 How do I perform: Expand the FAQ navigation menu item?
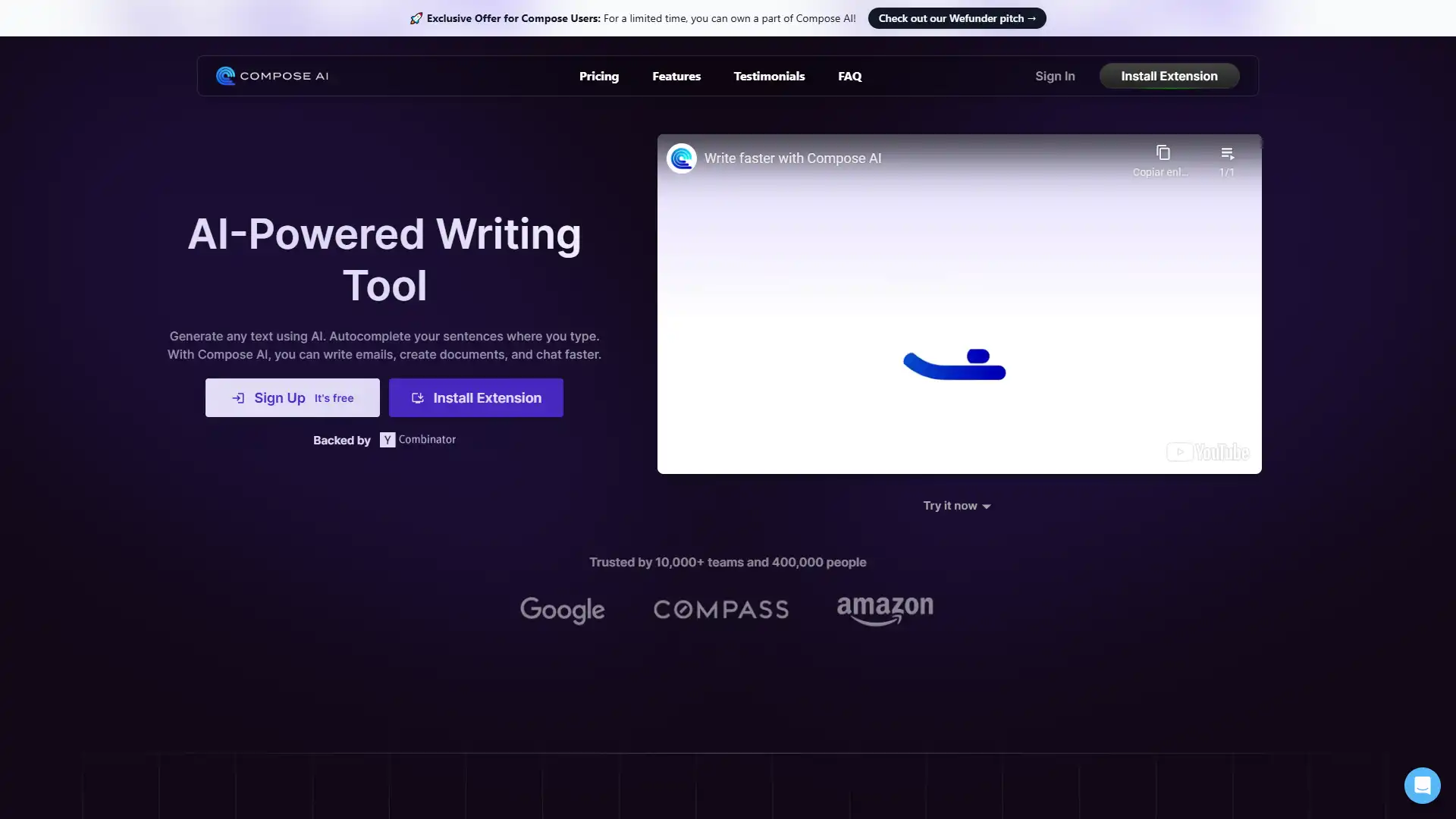(x=850, y=76)
